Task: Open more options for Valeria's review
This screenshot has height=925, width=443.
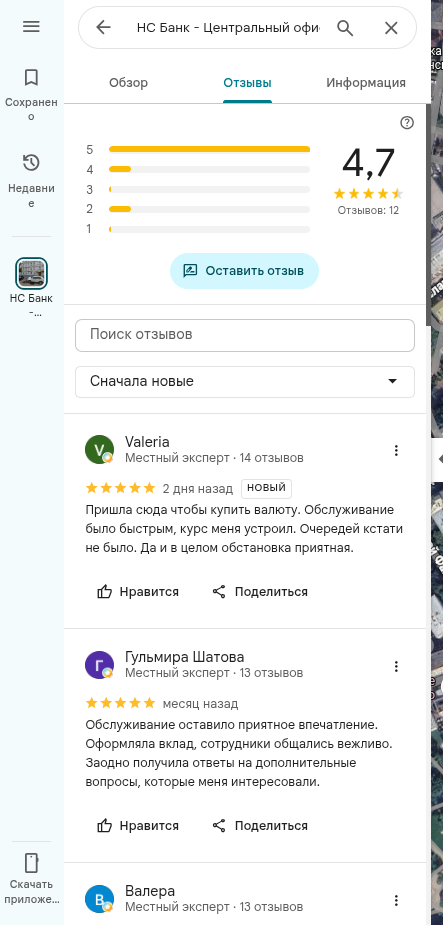Action: click(396, 451)
